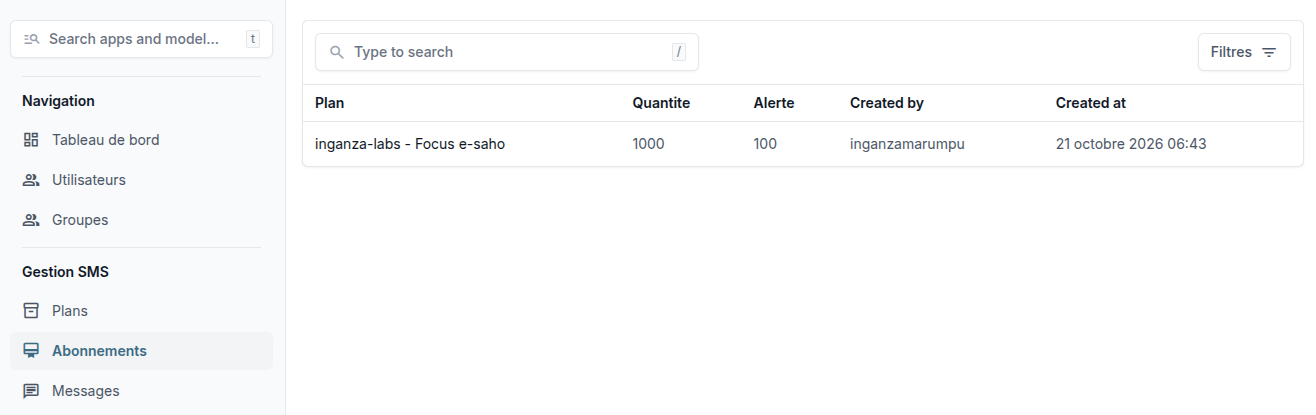The width and height of the screenshot is (1316, 415).
Task: Click the magnifier icon in table search
Action: tap(337, 52)
